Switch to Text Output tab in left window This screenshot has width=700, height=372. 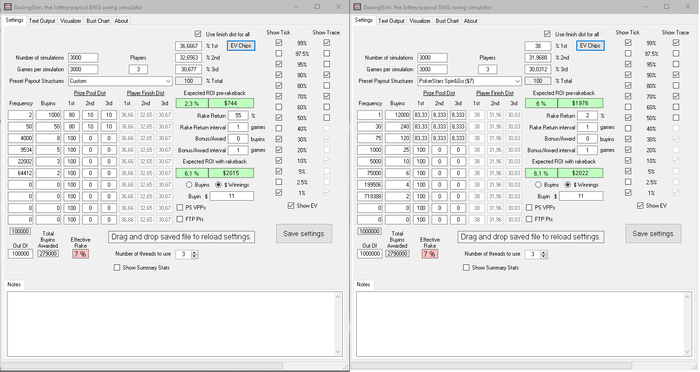[x=42, y=21]
